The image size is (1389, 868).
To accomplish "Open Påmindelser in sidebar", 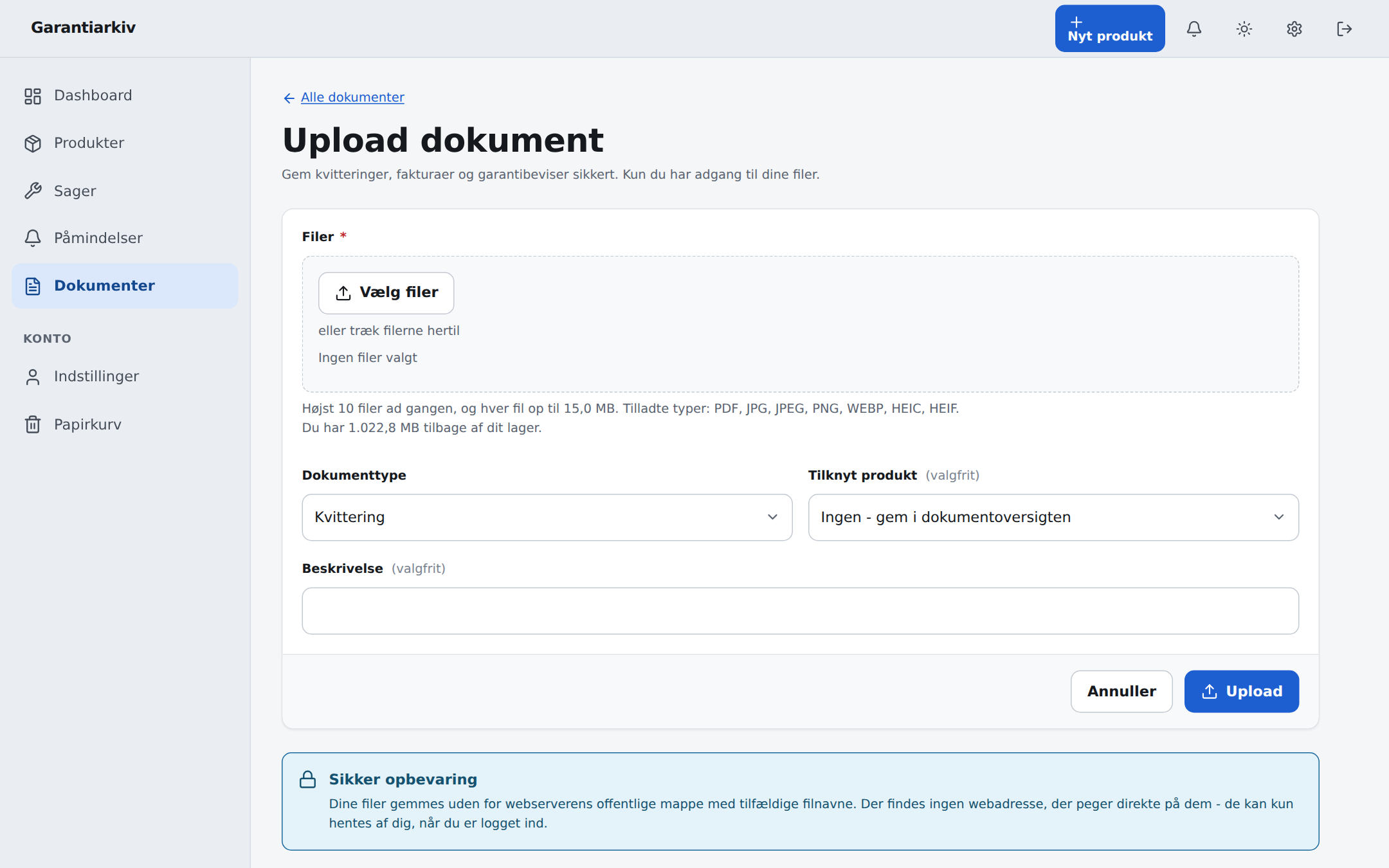I will (125, 238).
